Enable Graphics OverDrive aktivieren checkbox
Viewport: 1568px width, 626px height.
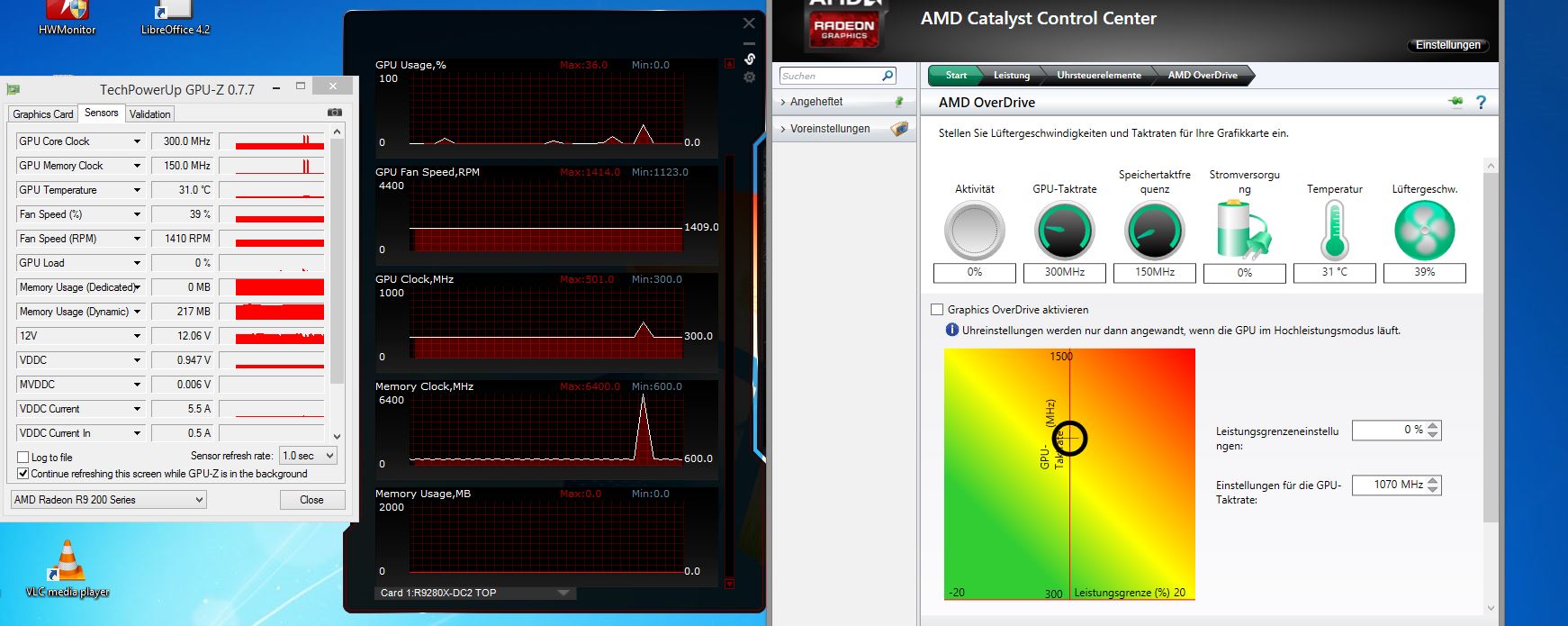pos(937,309)
